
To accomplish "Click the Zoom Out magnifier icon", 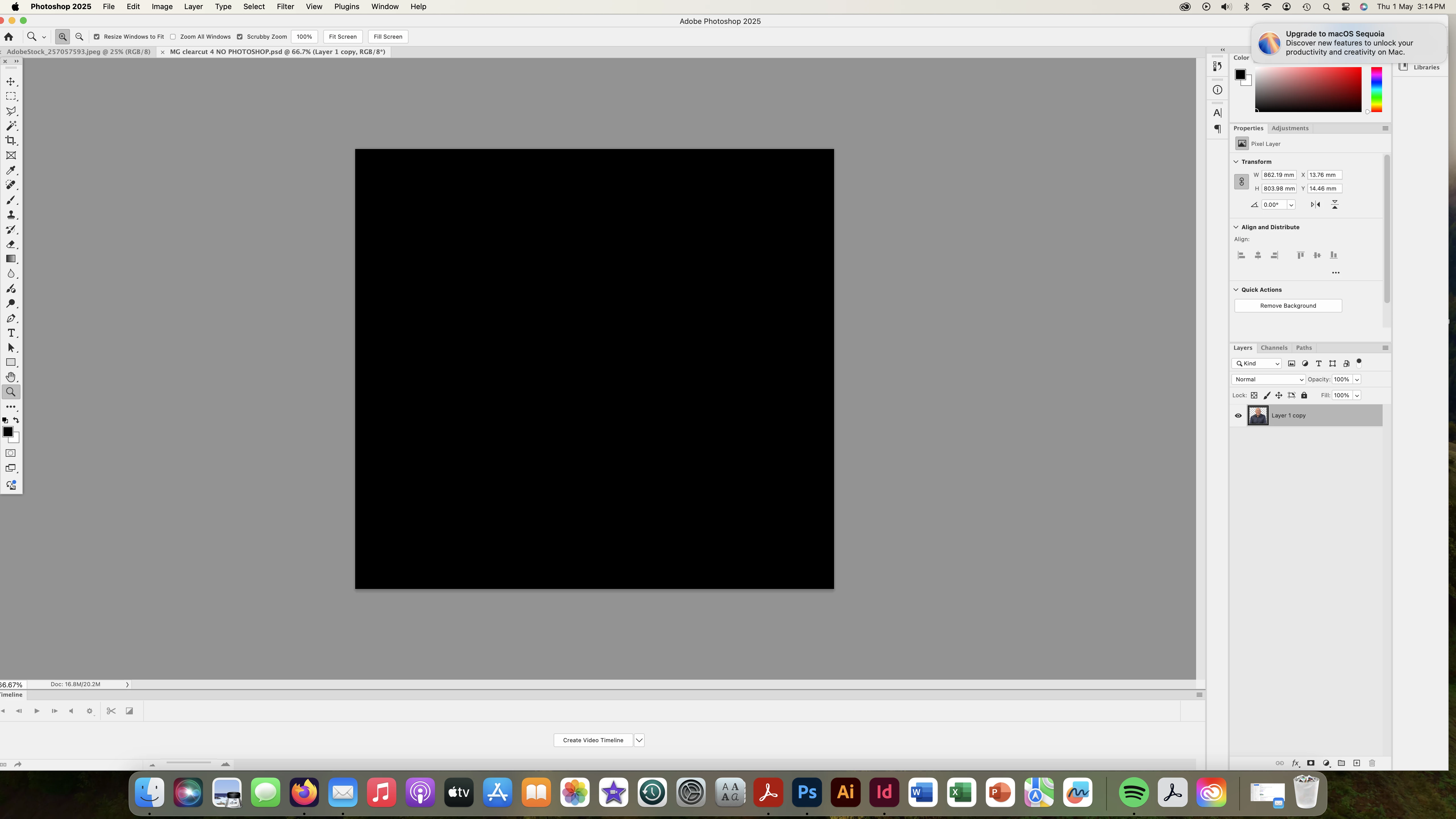I will pyautogui.click(x=79, y=37).
